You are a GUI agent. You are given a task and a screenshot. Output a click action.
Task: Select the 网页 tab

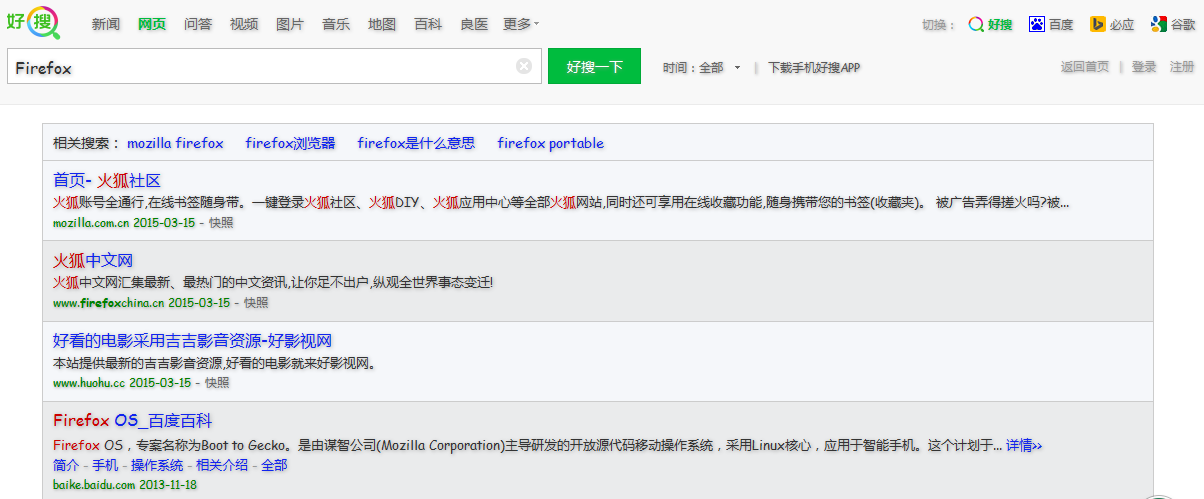(x=152, y=24)
